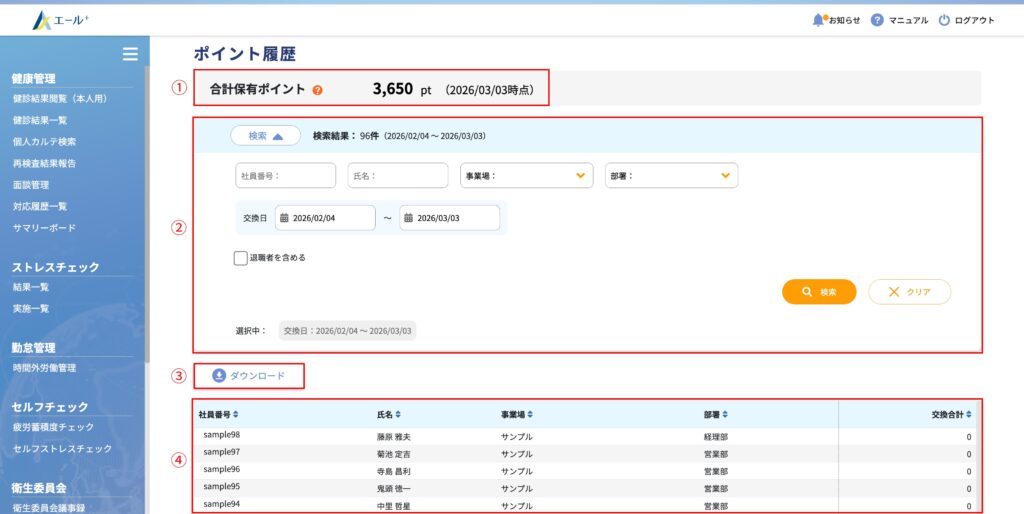Open calendar icon on start date field
Image resolution: width=1024 pixels, height=514 pixels.
(x=284, y=218)
